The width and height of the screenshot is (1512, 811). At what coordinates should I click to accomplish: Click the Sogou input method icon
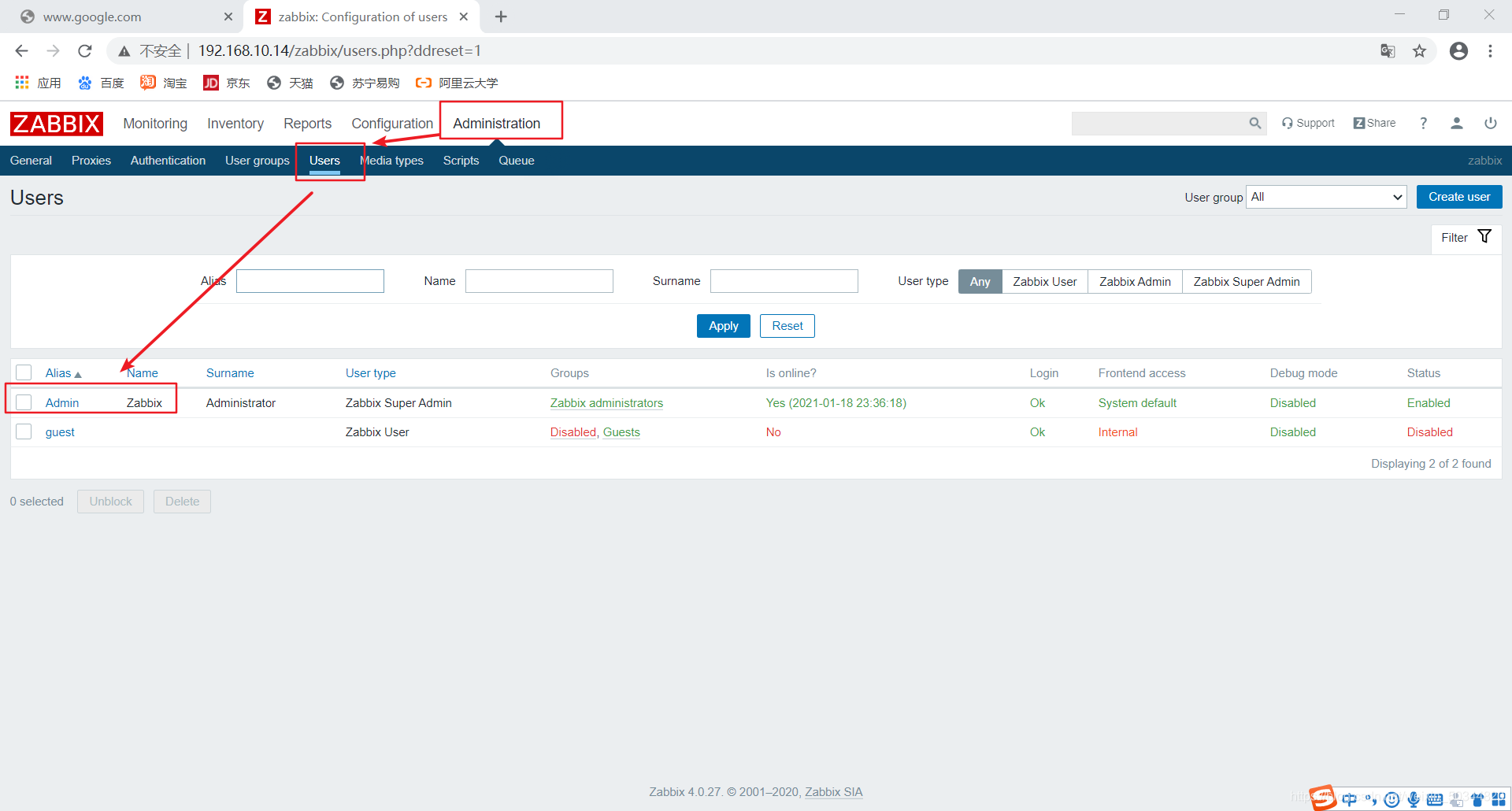(x=1323, y=798)
